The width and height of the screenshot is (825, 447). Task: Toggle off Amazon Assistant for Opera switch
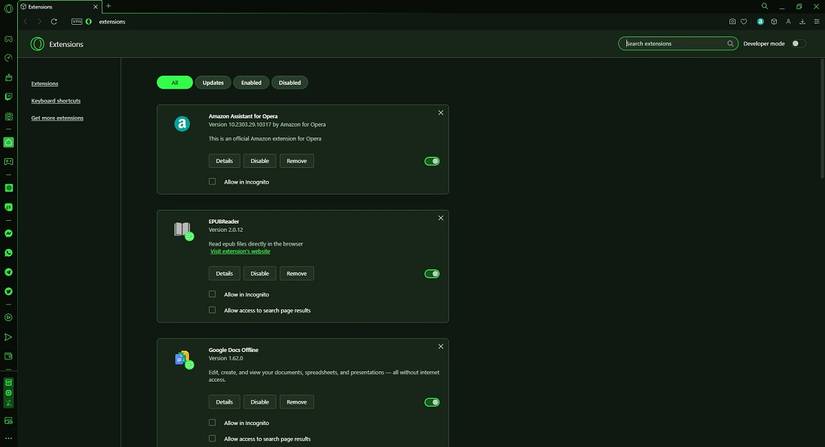click(432, 161)
